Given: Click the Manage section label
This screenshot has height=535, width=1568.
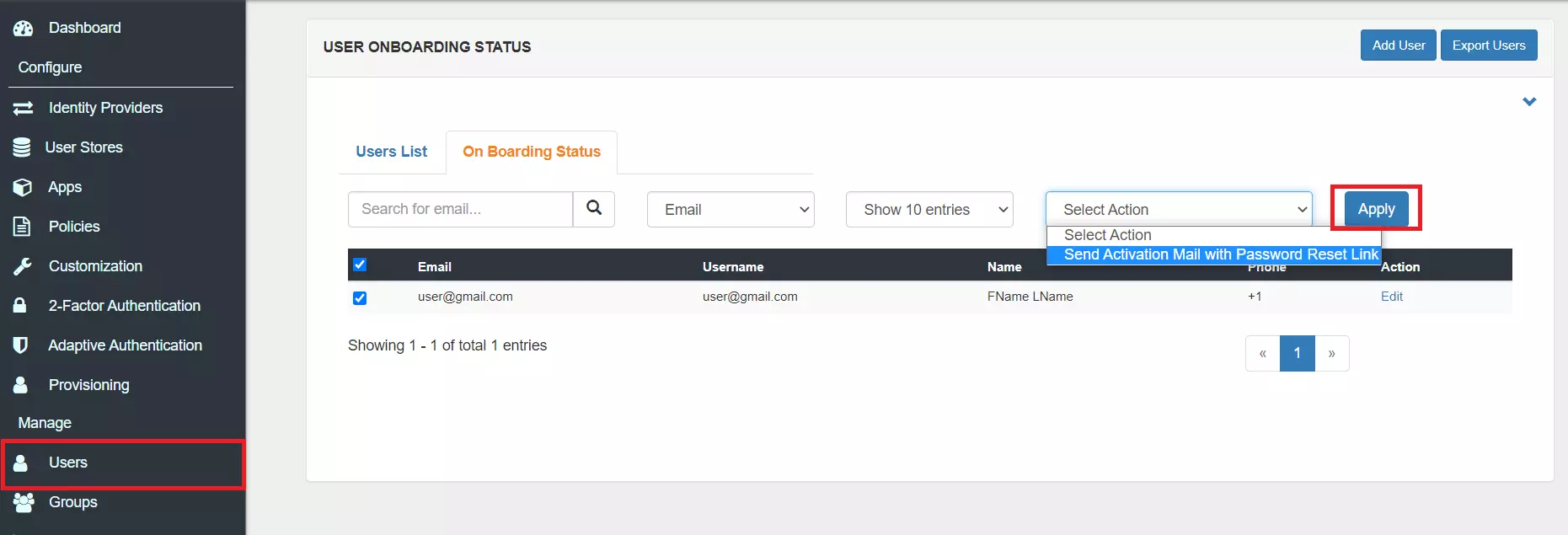Looking at the screenshot, I should 45,423.
